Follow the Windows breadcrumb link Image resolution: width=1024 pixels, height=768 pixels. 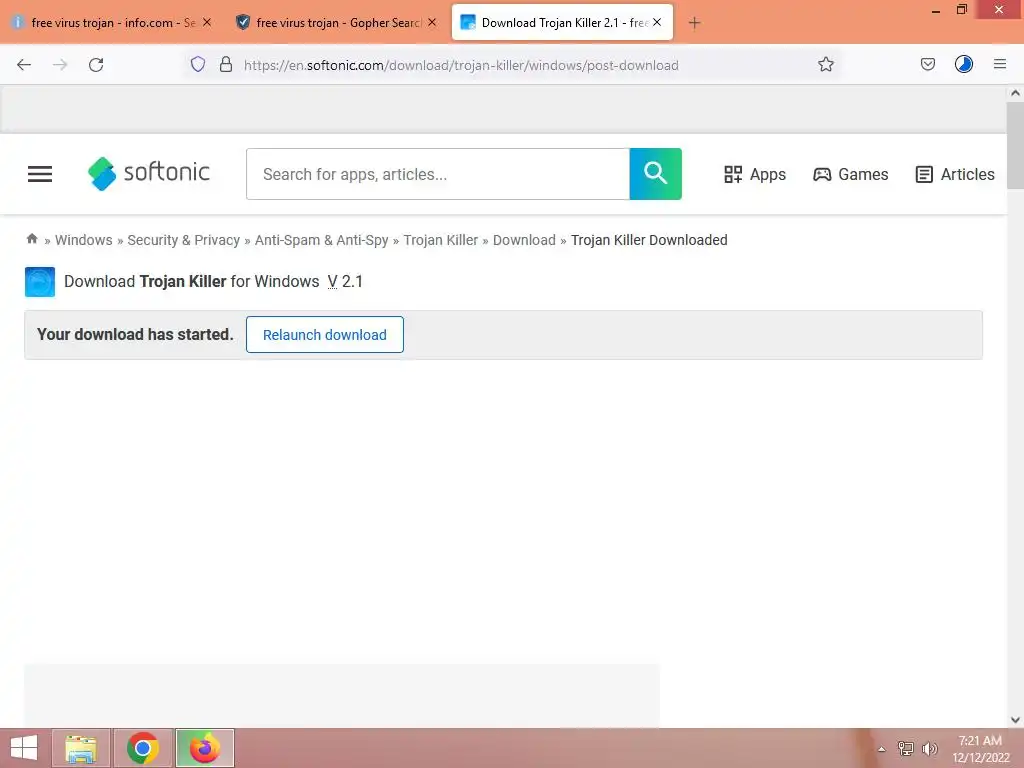84,240
